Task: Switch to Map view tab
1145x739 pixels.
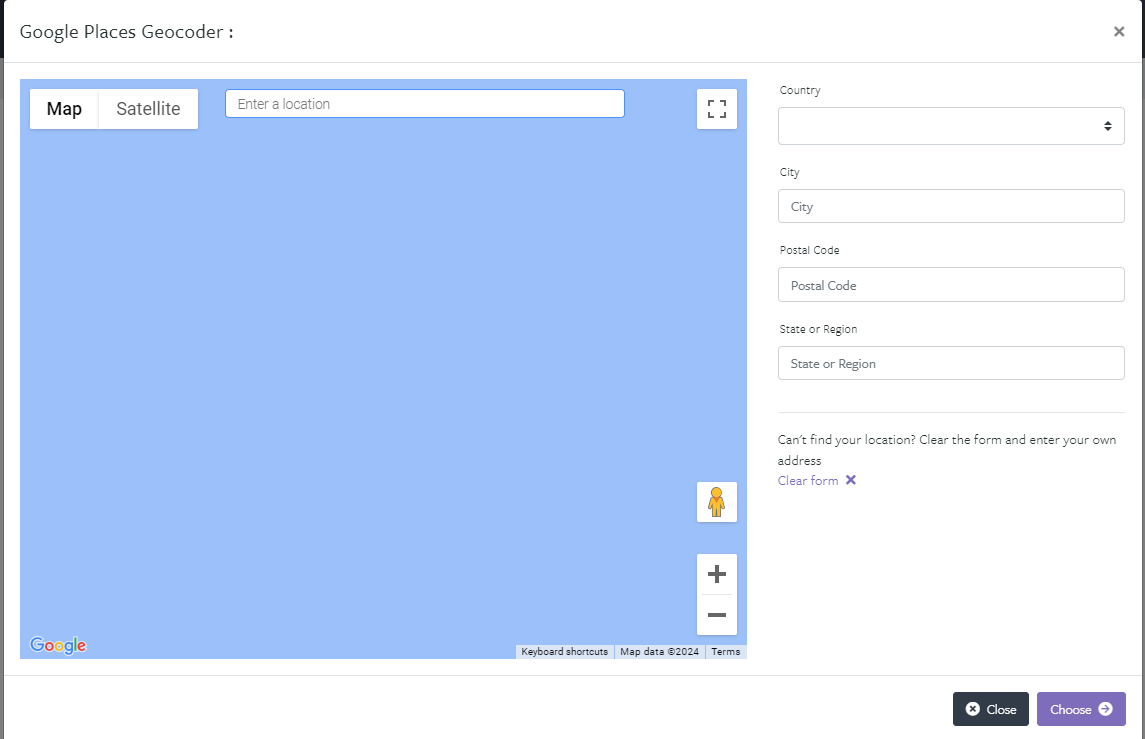Action: pyautogui.click(x=64, y=109)
